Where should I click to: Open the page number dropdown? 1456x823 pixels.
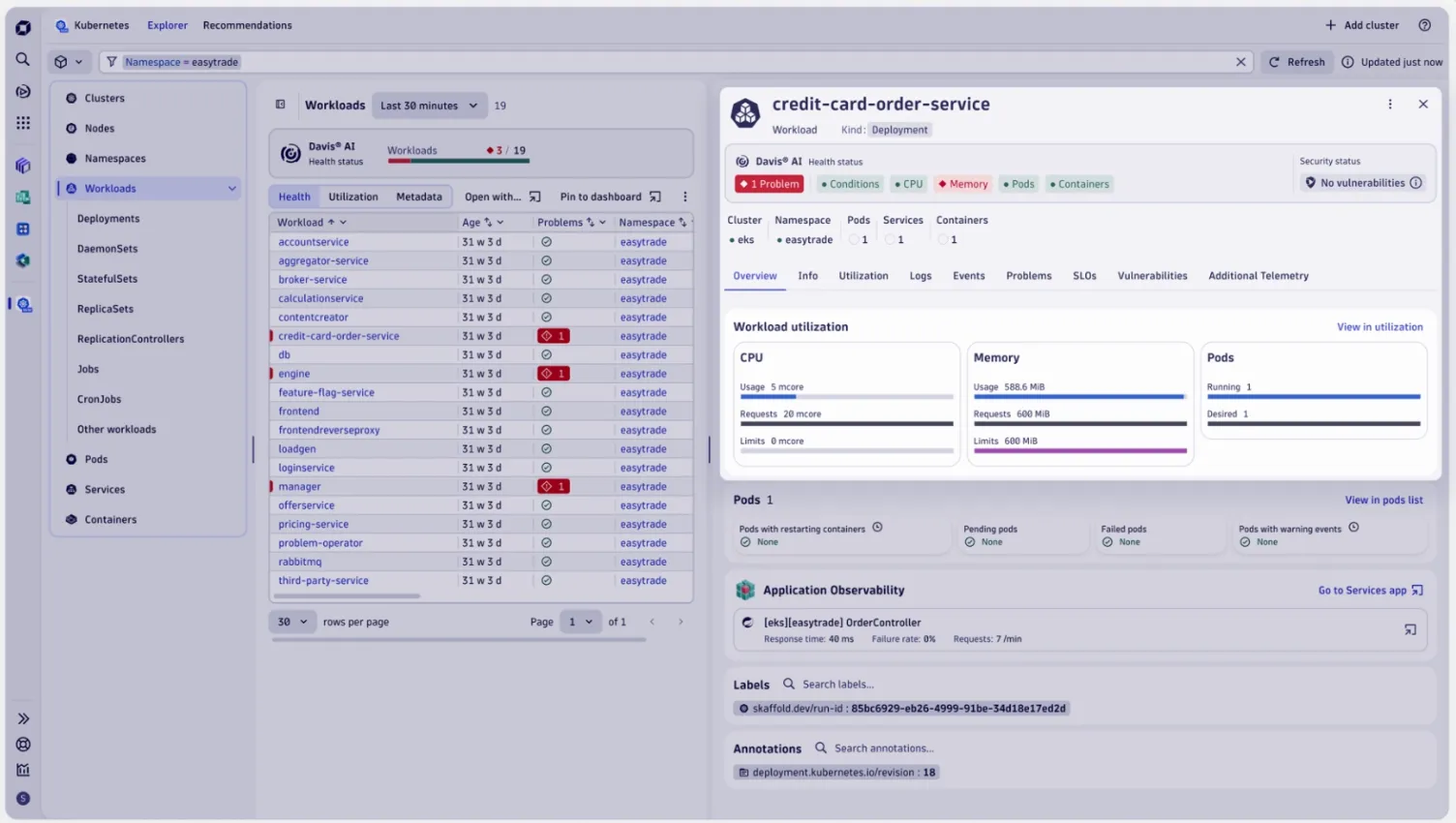point(581,622)
